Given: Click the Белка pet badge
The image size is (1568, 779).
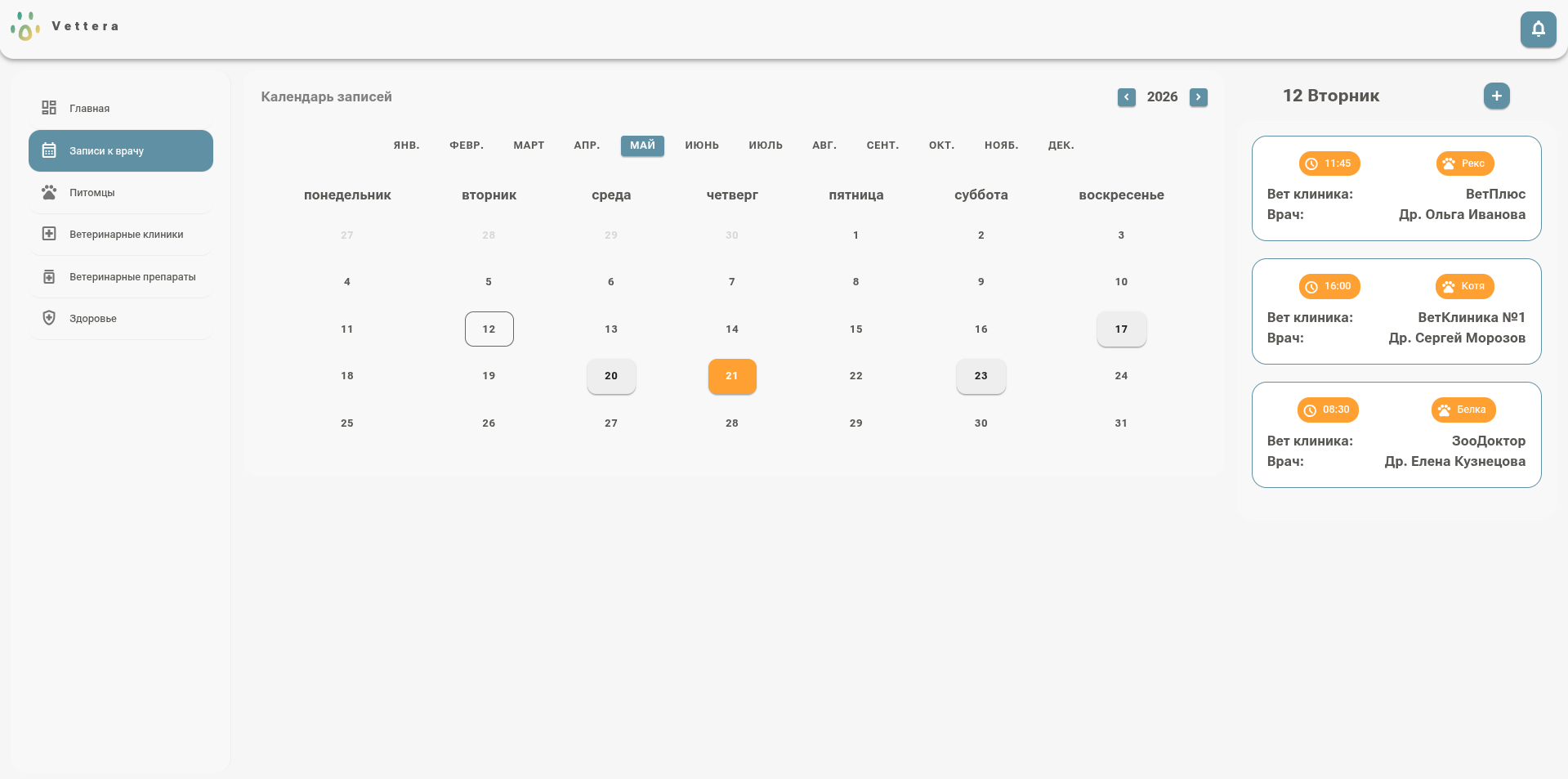Looking at the screenshot, I should click(1463, 410).
